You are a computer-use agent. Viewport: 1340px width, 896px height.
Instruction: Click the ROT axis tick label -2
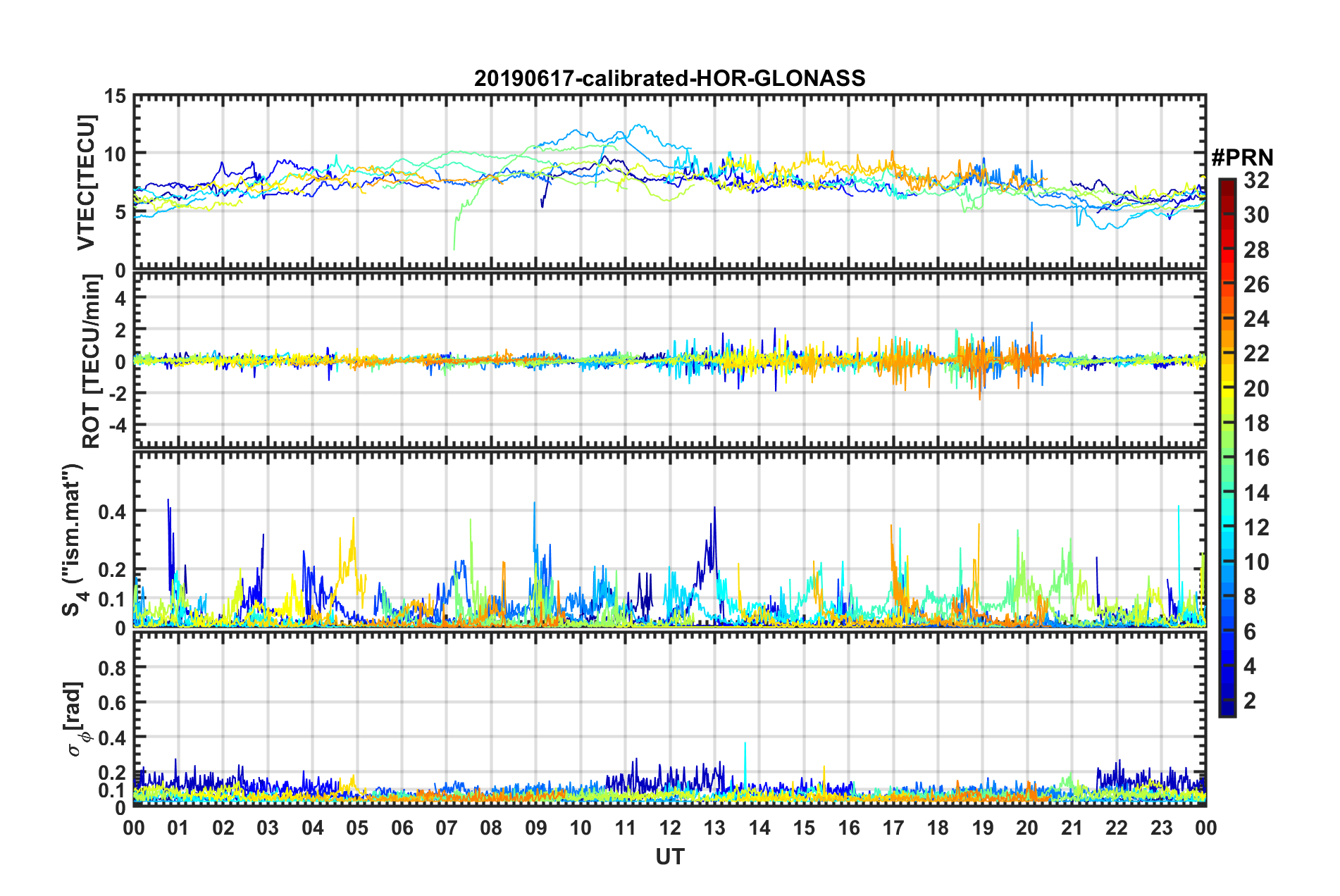117,394
